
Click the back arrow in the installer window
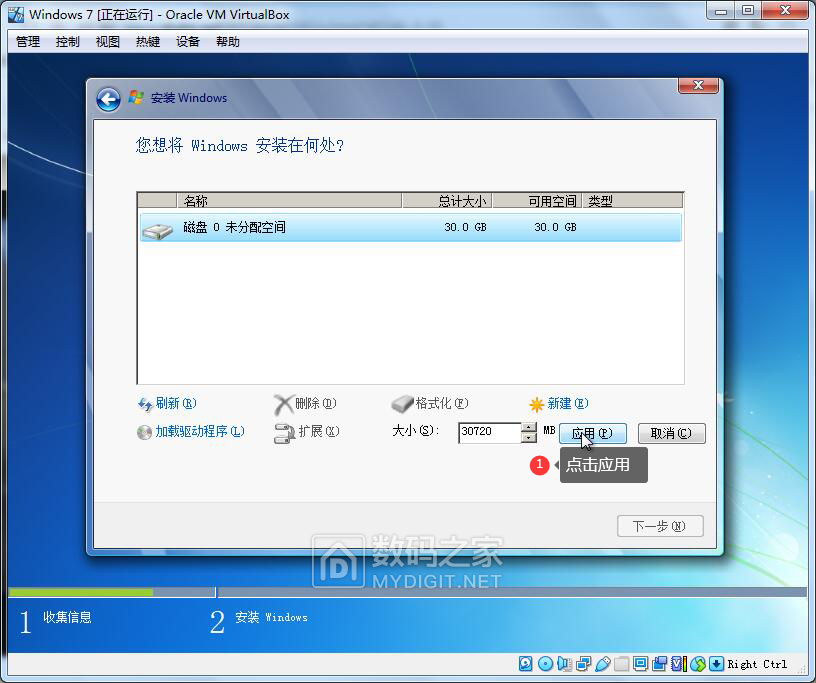click(108, 99)
